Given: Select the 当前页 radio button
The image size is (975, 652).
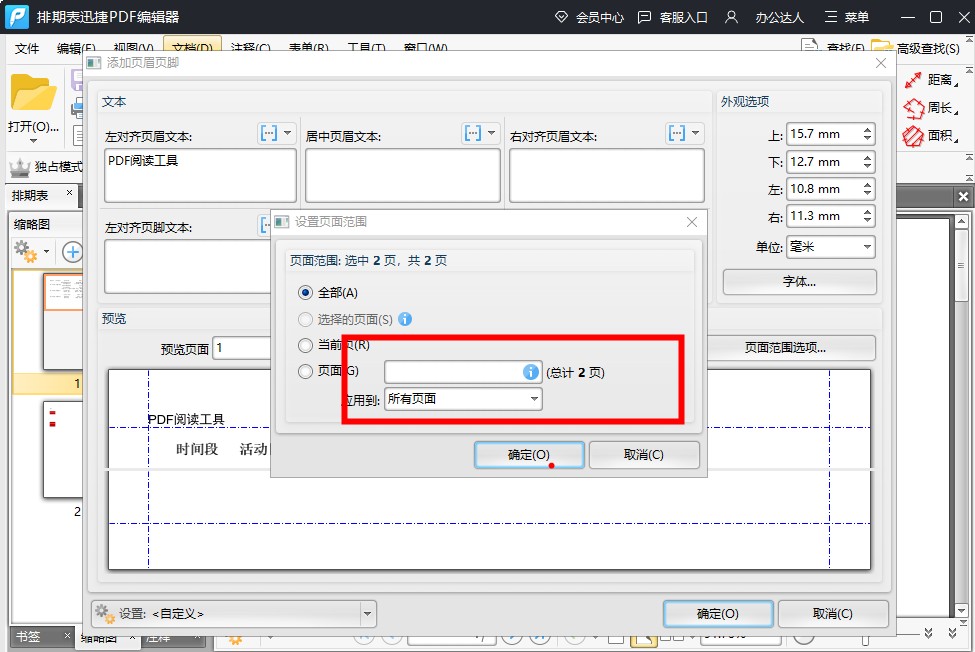Looking at the screenshot, I should (306, 345).
